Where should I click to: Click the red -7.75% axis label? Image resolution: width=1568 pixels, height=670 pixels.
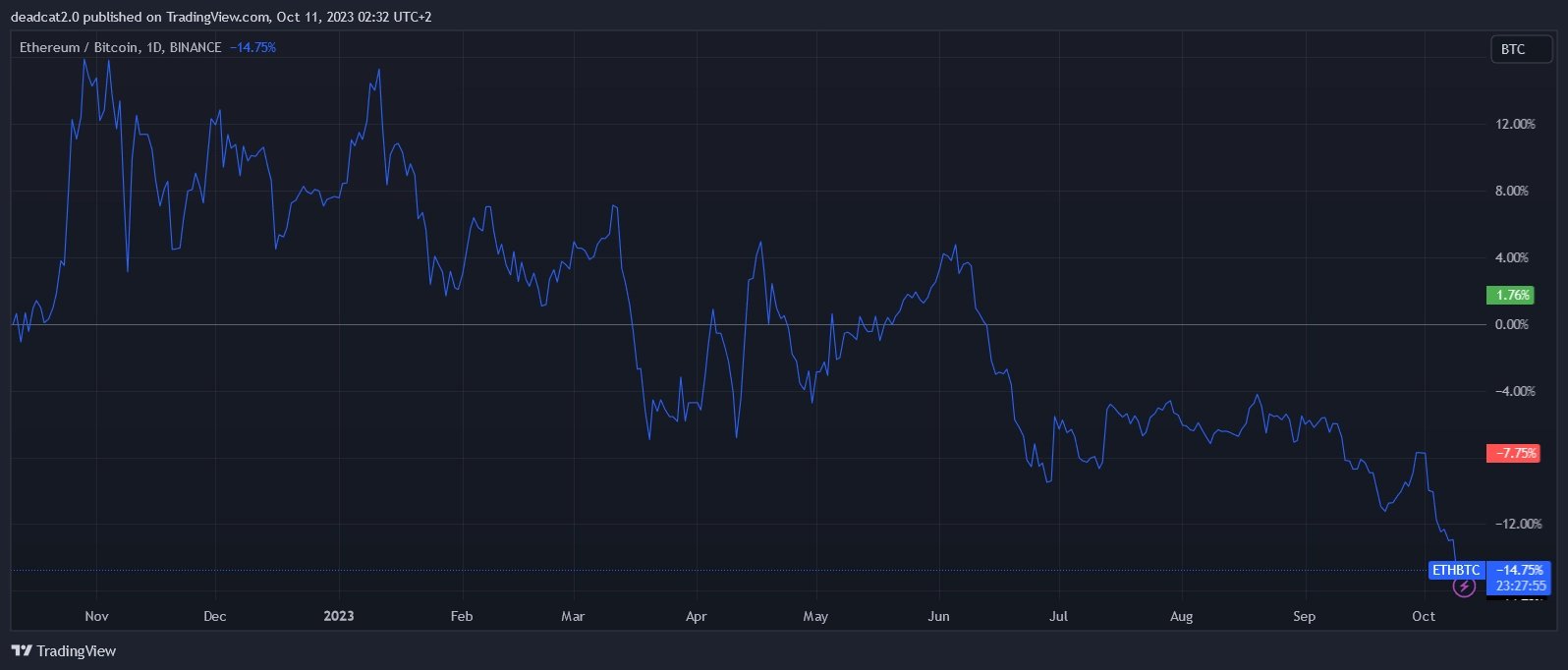click(x=1512, y=453)
